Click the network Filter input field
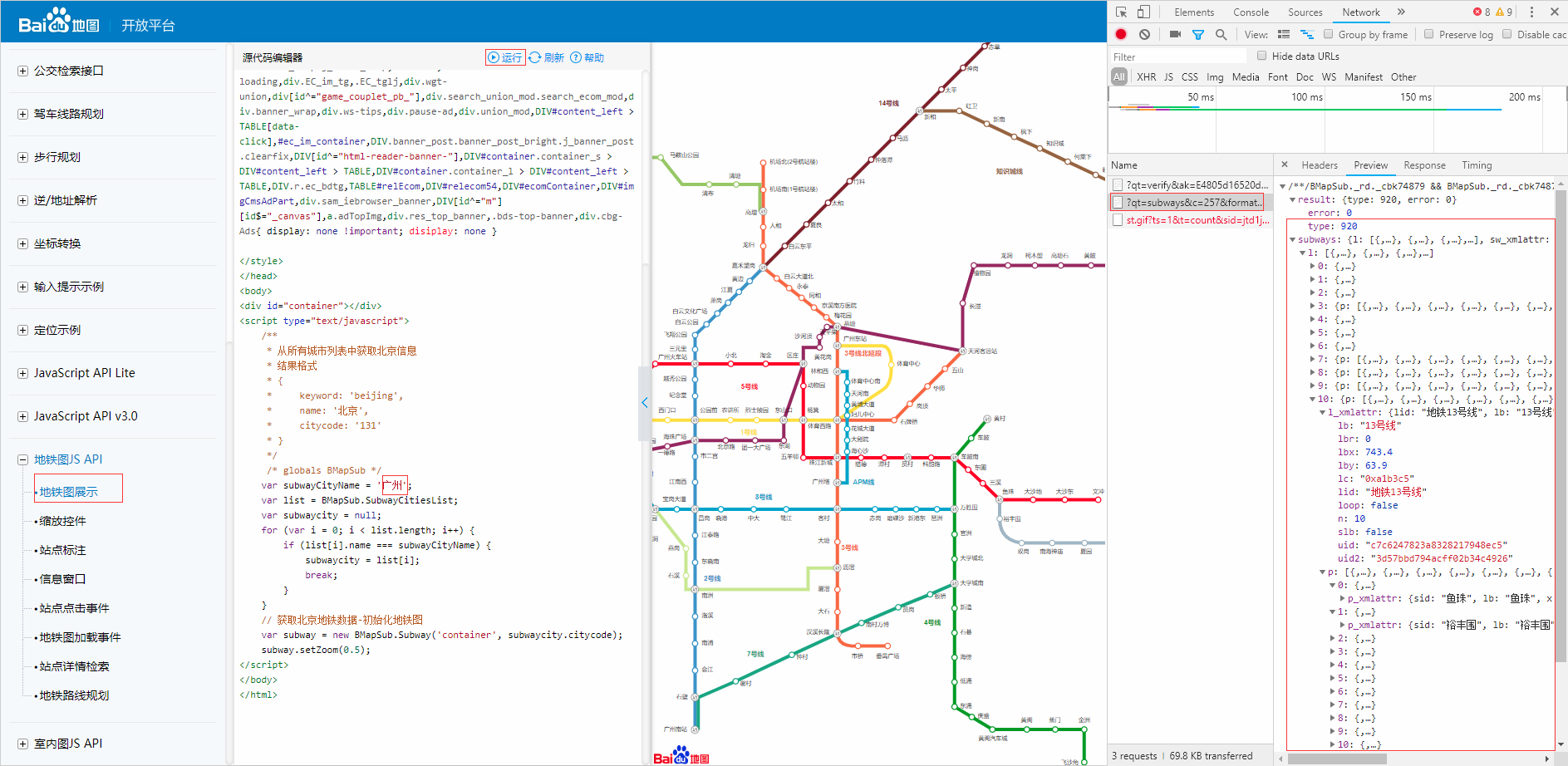1568x766 pixels. [x=1178, y=56]
